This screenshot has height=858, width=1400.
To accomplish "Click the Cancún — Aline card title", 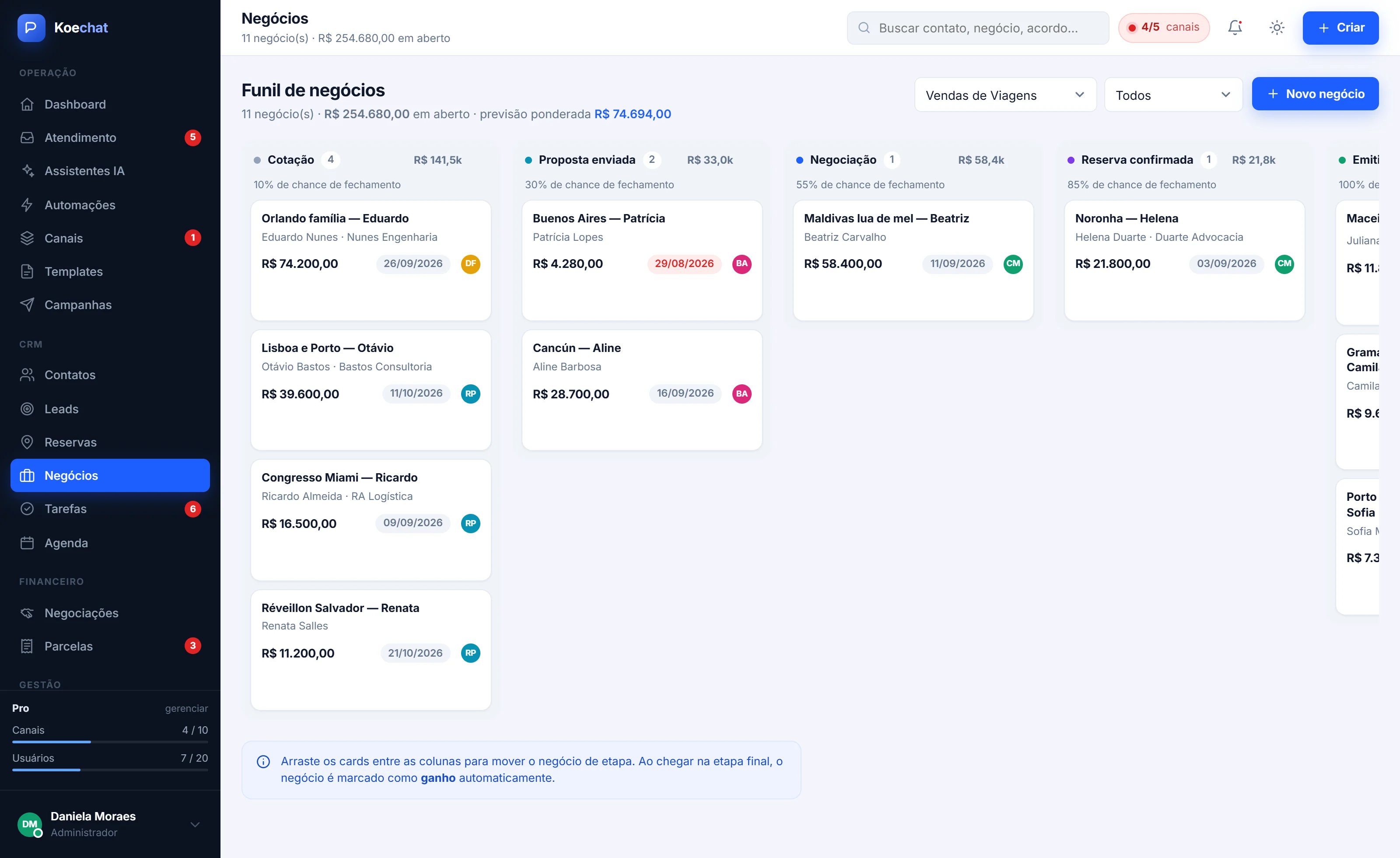I will [x=576, y=348].
